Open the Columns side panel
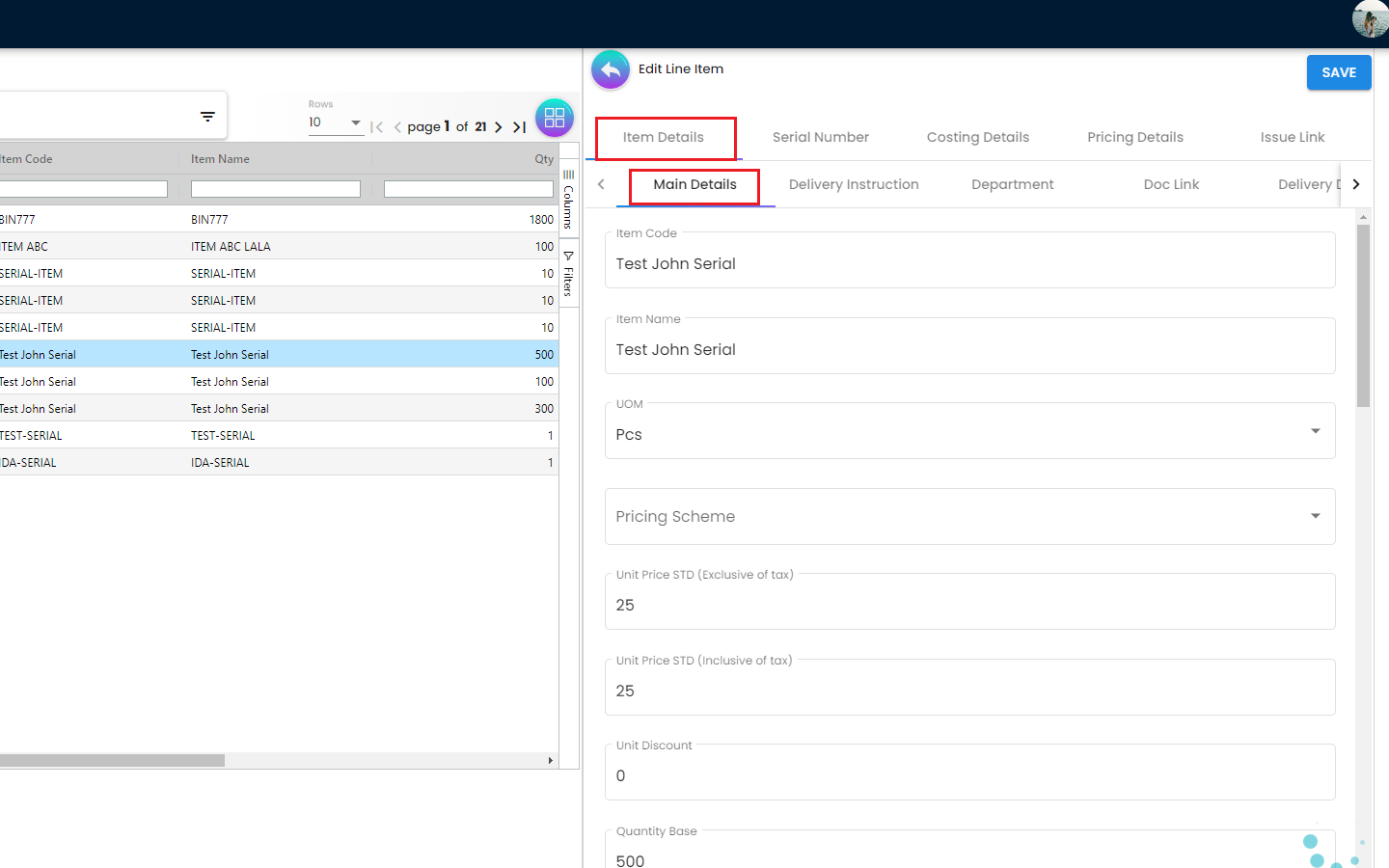 click(x=568, y=200)
